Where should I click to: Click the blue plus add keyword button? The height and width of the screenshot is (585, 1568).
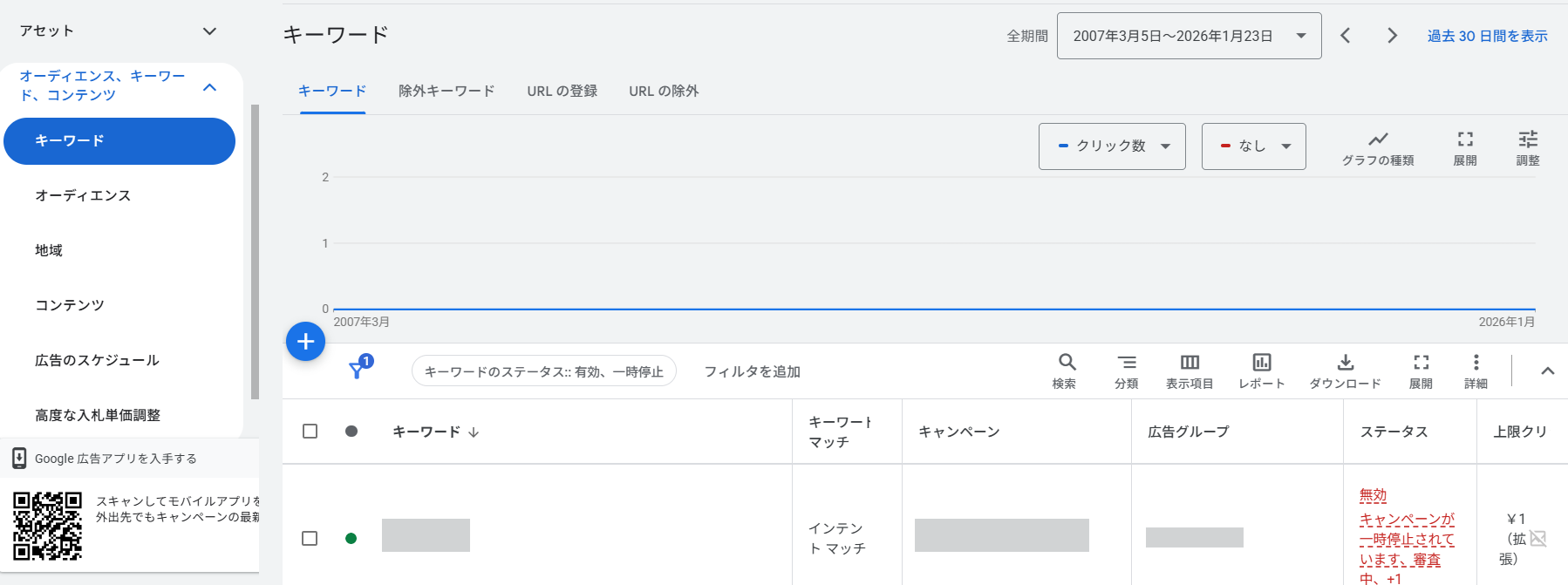coord(305,342)
